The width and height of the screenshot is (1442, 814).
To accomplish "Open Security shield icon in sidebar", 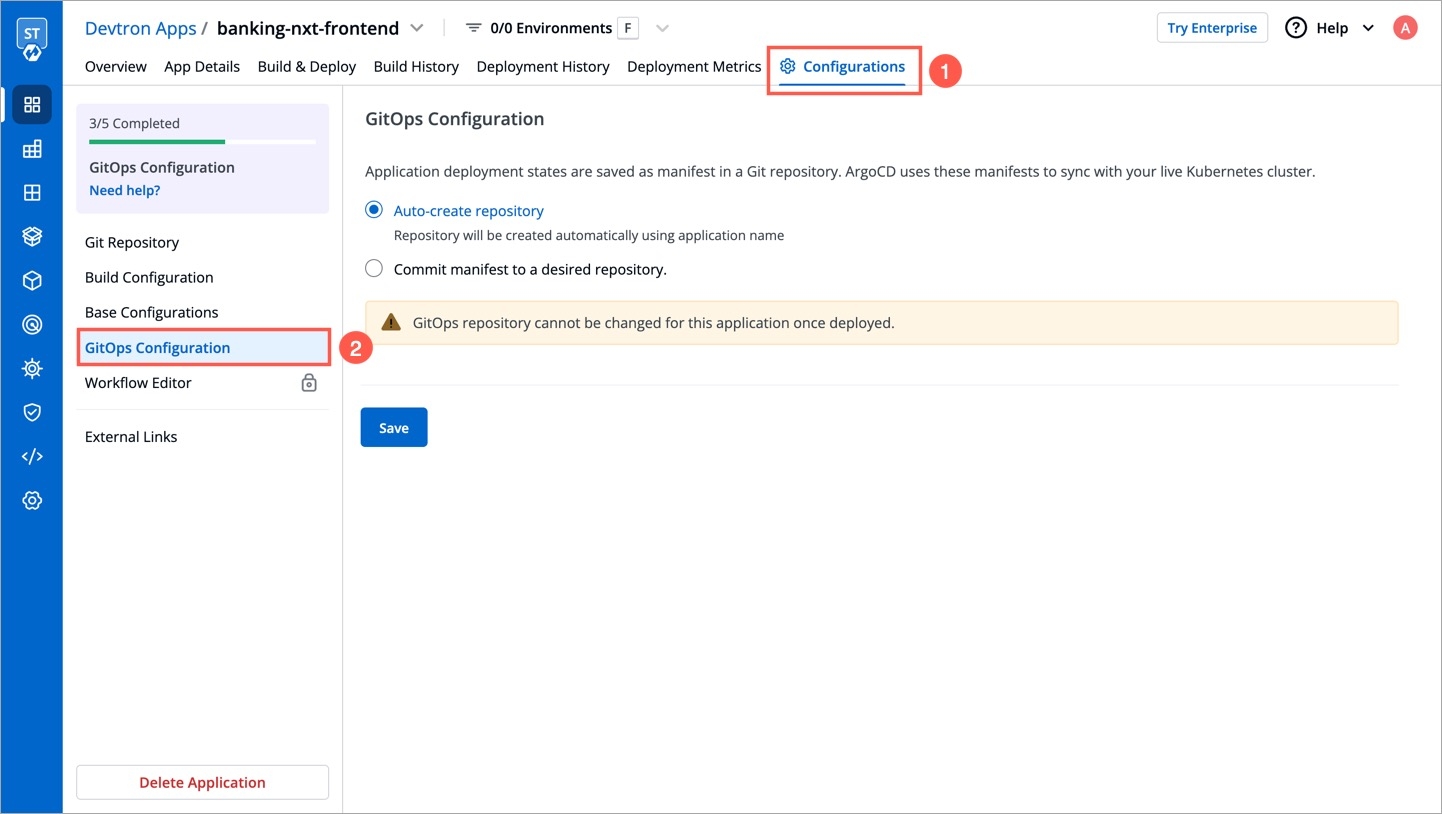I will pyautogui.click(x=32, y=412).
